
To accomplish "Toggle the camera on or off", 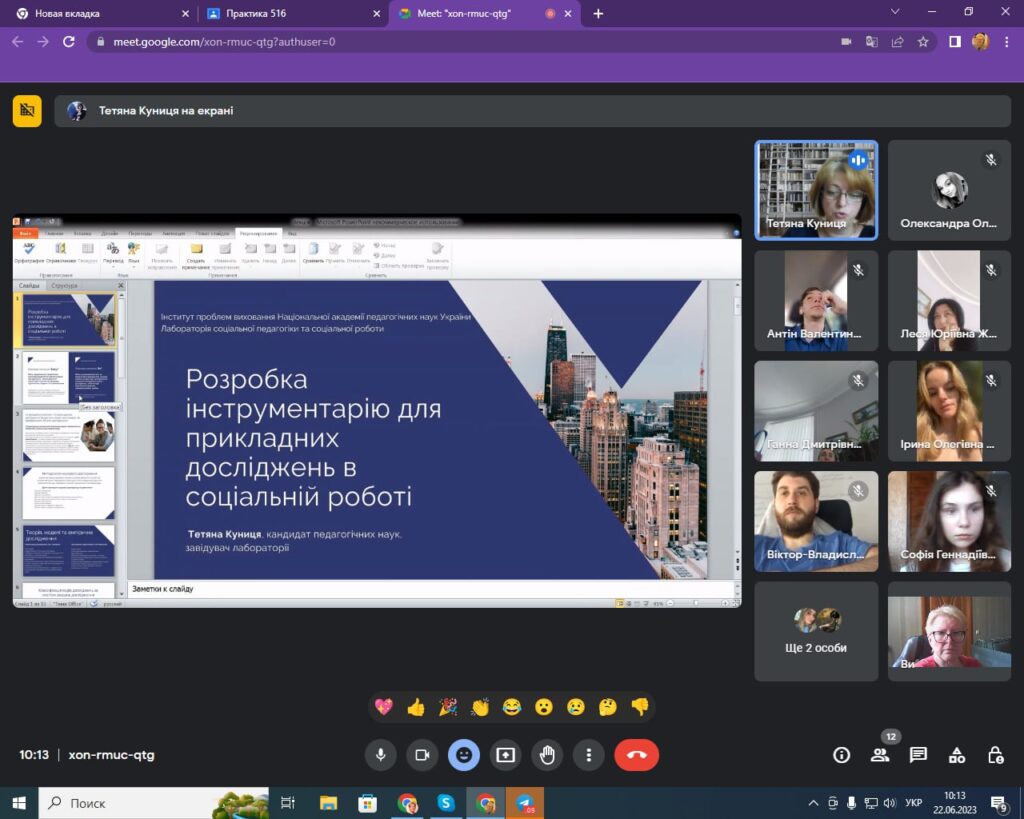I will tap(422, 755).
